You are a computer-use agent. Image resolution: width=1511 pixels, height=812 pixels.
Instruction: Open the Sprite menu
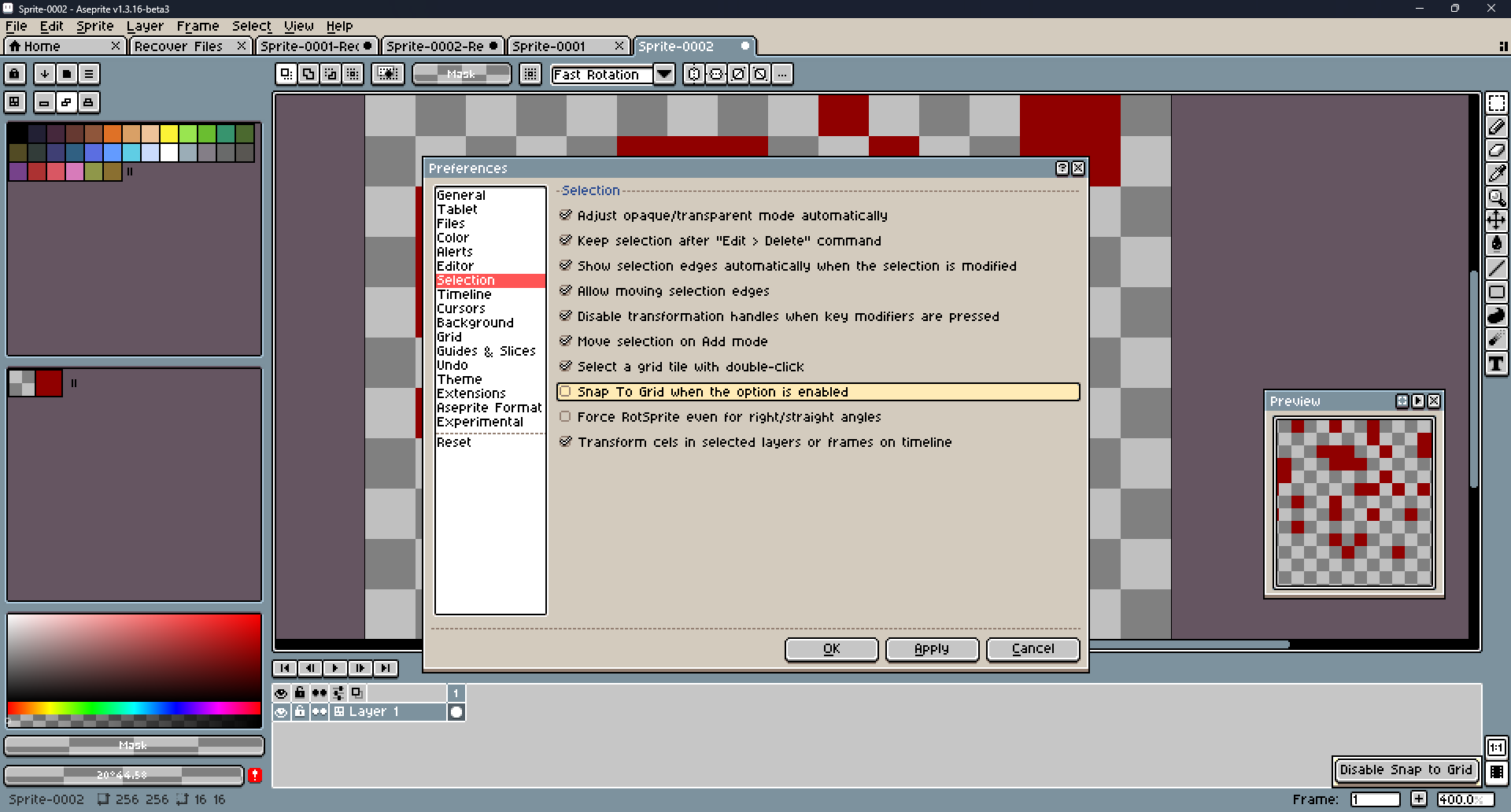(x=94, y=26)
